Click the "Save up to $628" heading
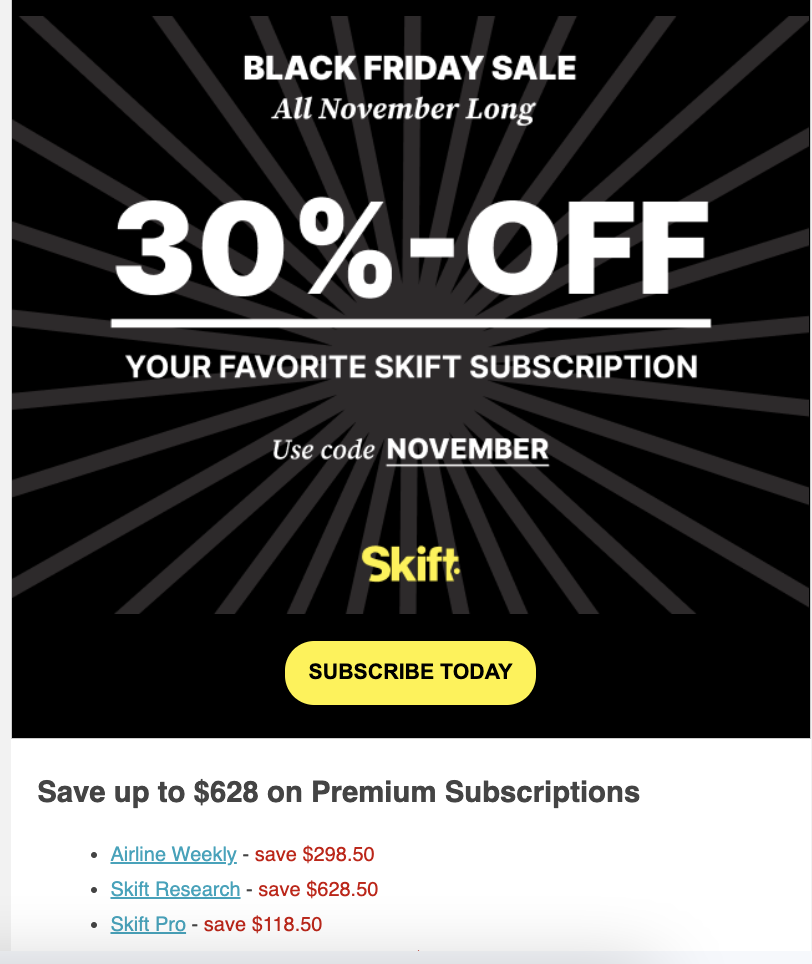Viewport: 812px width, 964px height. [338, 792]
